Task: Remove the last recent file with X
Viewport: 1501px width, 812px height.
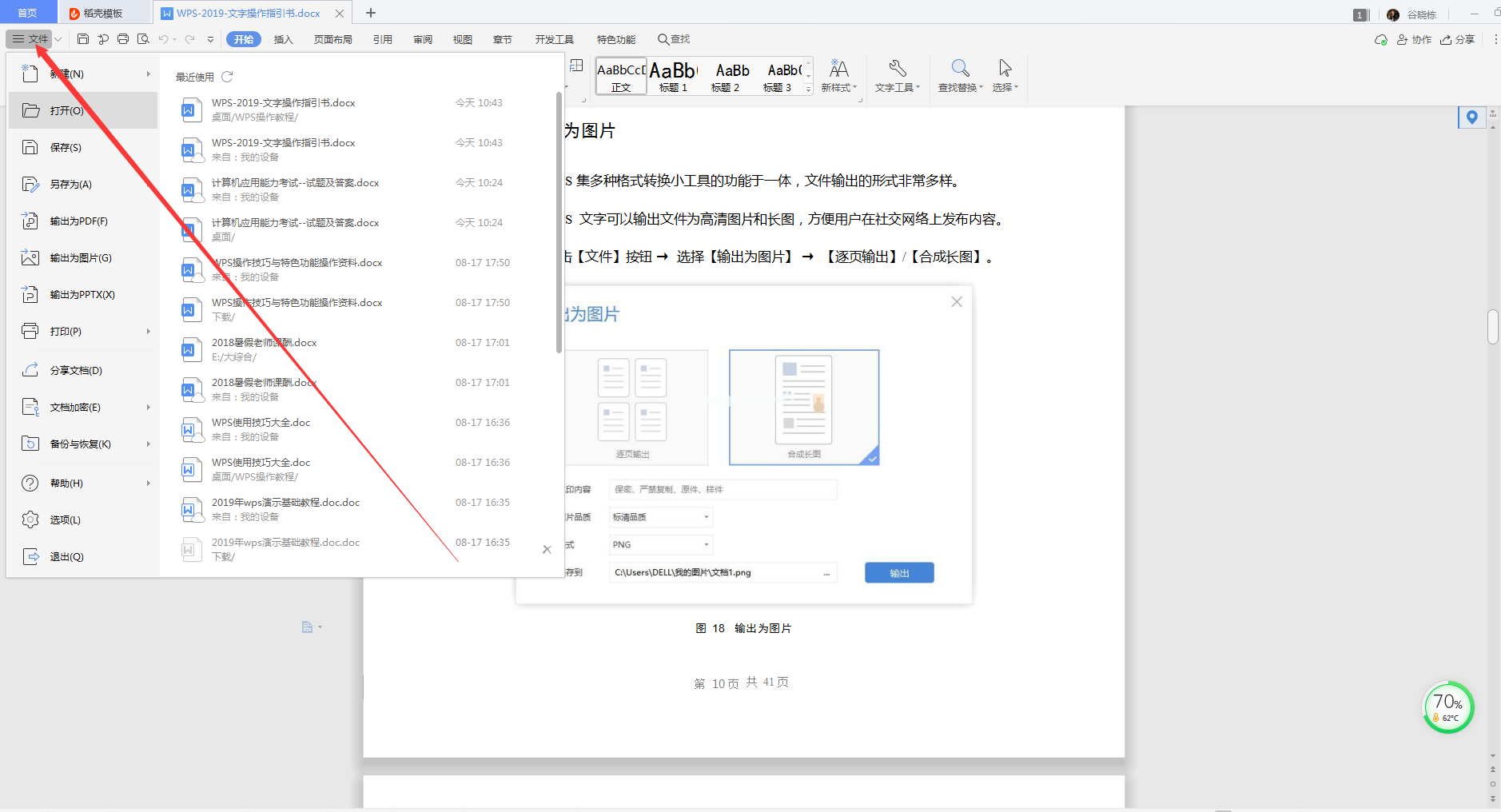Action: click(x=547, y=549)
